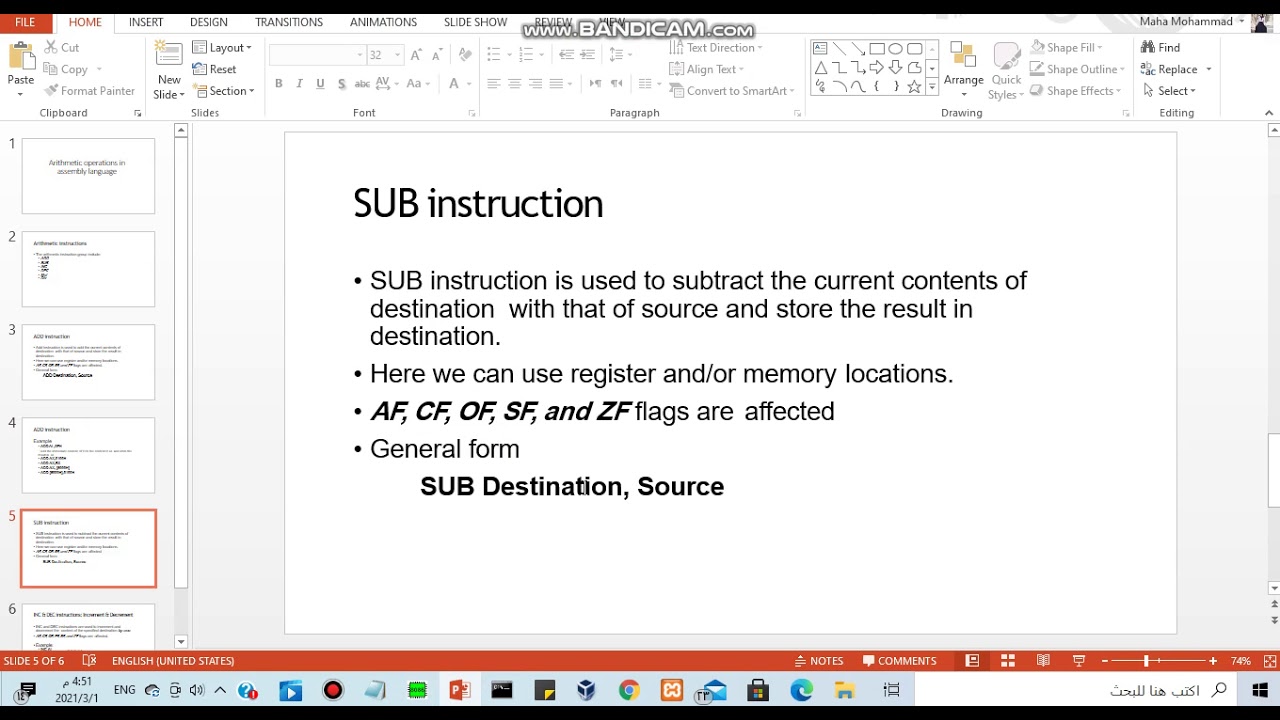Toggle Italic formatting
Screen dimensions: 1280x720
[299, 84]
